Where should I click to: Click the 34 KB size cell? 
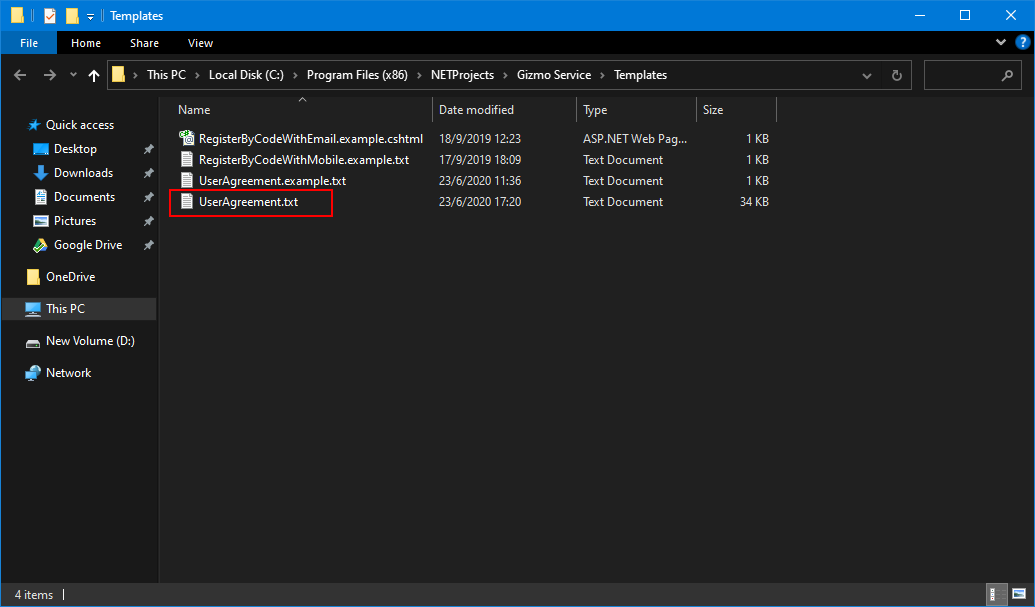coord(754,202)
